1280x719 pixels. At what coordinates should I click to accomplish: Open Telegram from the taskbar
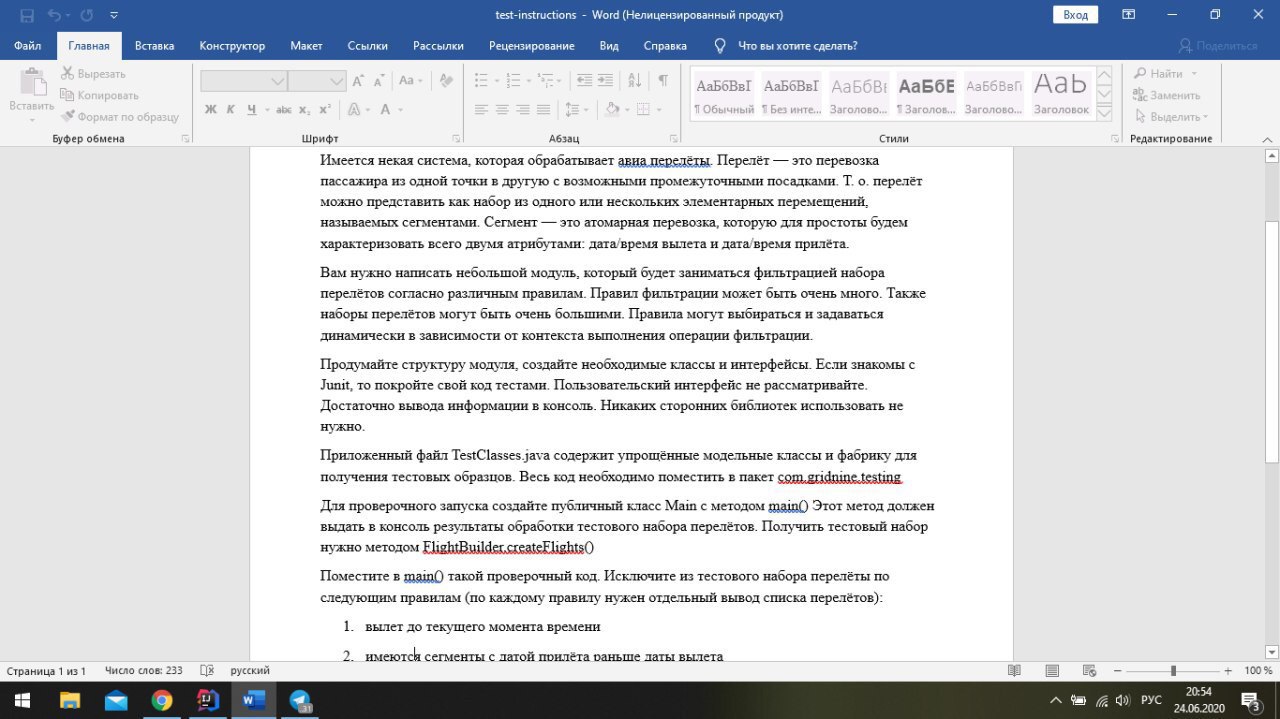coord(299,700)
